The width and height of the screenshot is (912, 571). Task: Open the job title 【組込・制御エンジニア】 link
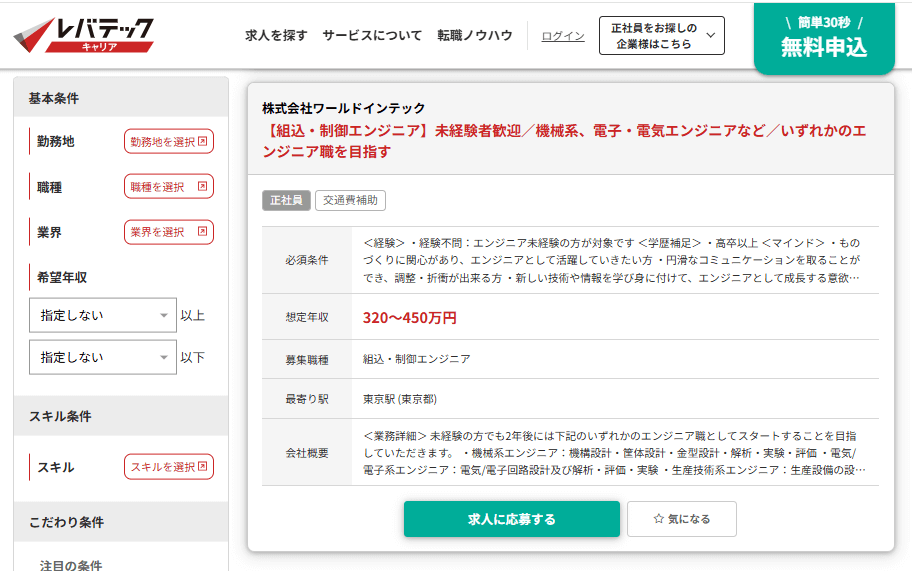564,141
